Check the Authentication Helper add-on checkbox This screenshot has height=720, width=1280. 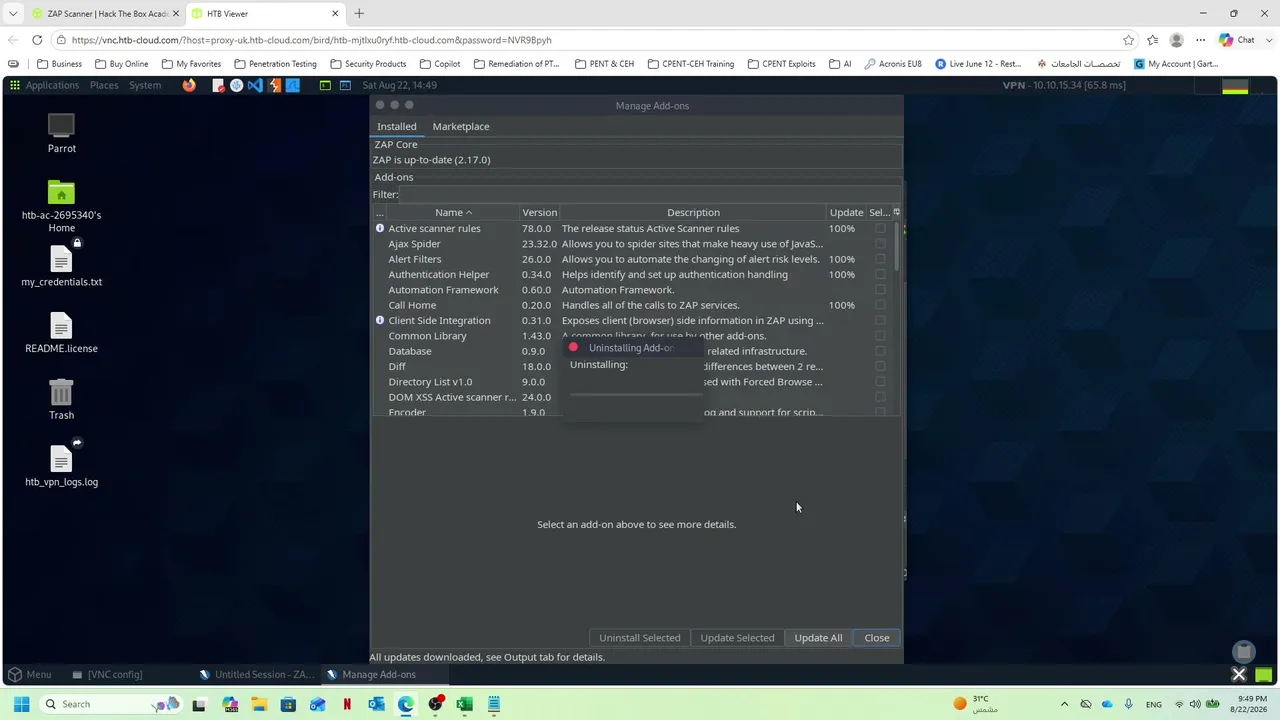pos(880,274)
